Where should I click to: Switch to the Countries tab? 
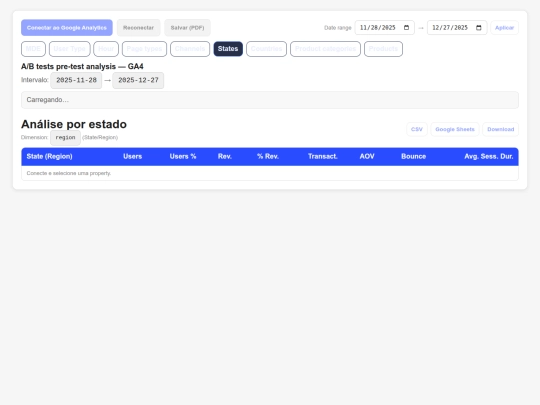(x=266, y=49)
